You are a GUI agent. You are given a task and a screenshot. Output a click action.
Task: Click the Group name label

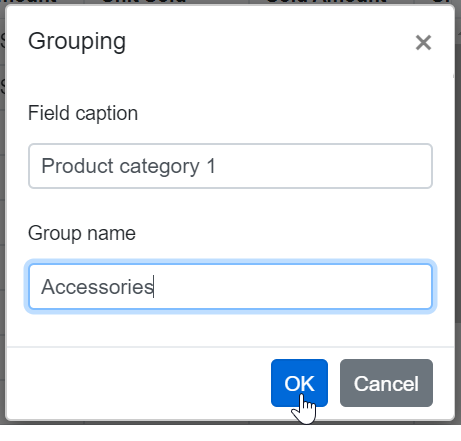82,233
